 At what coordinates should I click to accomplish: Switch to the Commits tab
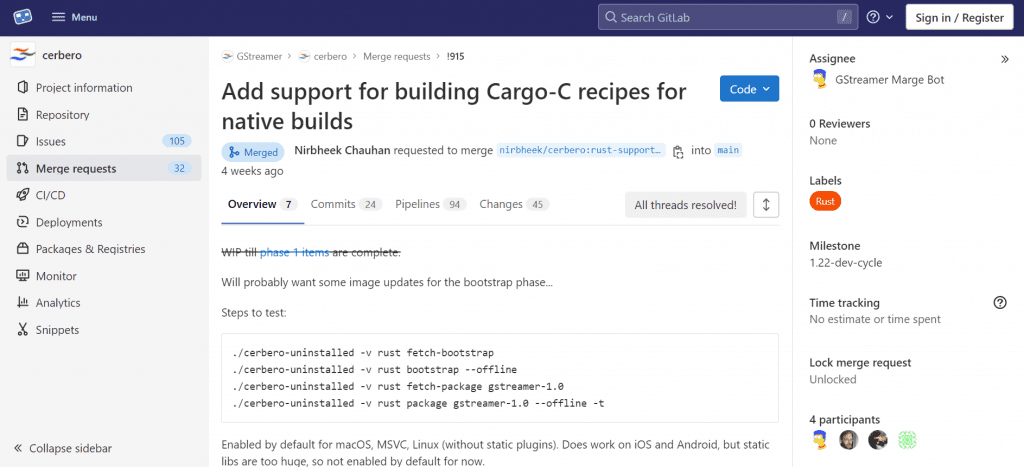click(346, 204)
